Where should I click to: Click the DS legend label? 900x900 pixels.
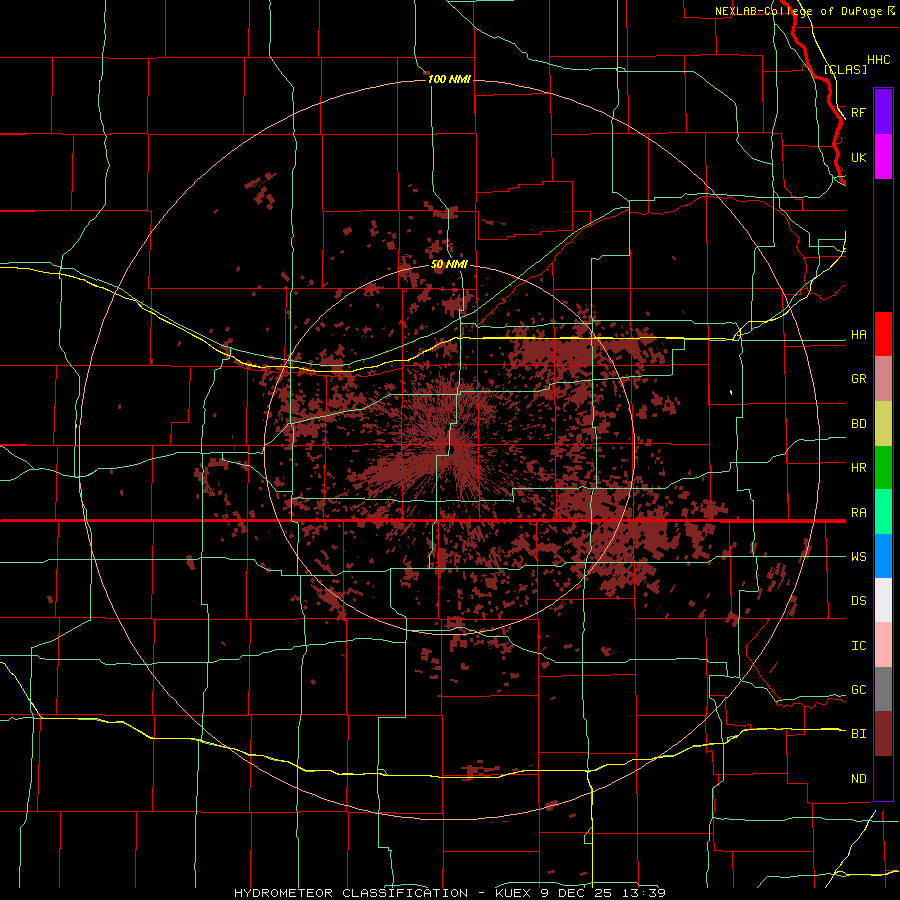[859, 601]
